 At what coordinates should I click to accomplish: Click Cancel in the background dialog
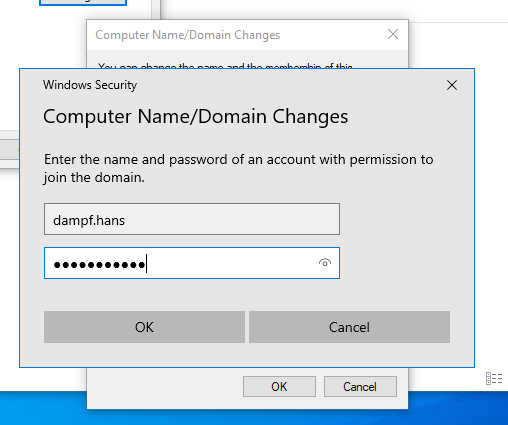point(360,387)
